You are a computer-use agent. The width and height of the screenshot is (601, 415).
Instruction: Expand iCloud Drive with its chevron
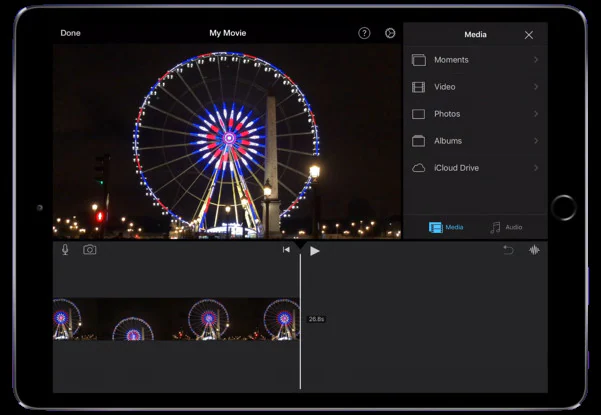pos(536,168)
